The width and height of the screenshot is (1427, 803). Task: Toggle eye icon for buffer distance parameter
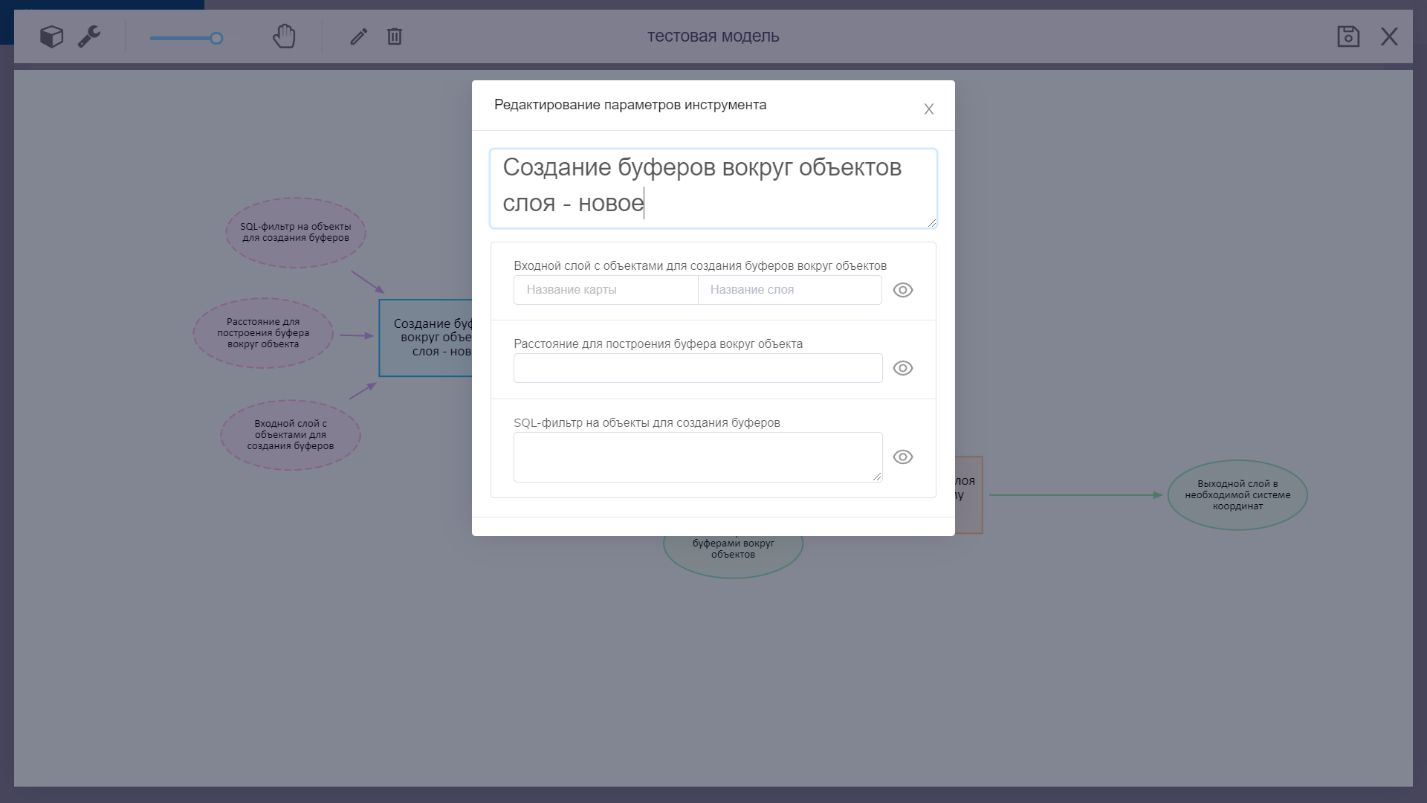903,368
